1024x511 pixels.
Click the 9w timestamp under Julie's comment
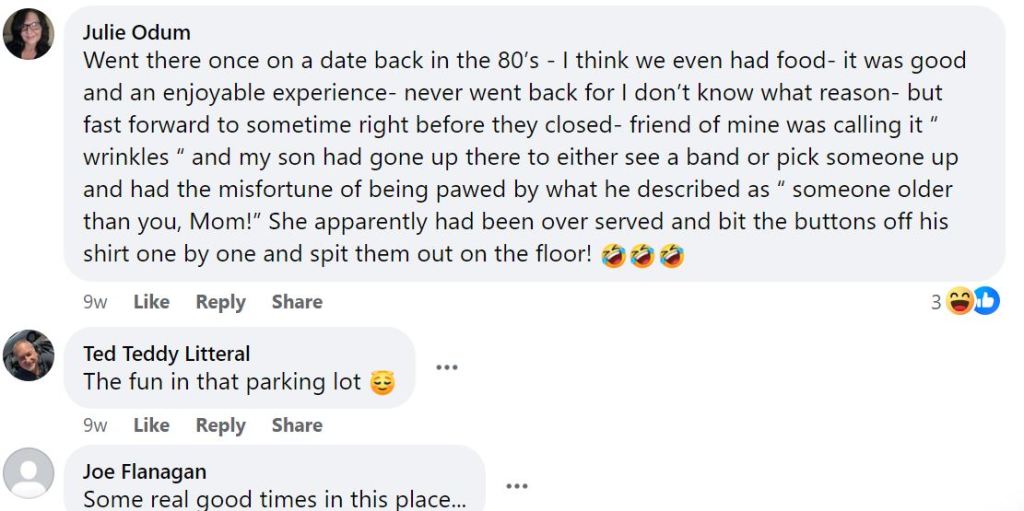pyautogui.click(x=95, y=302)
